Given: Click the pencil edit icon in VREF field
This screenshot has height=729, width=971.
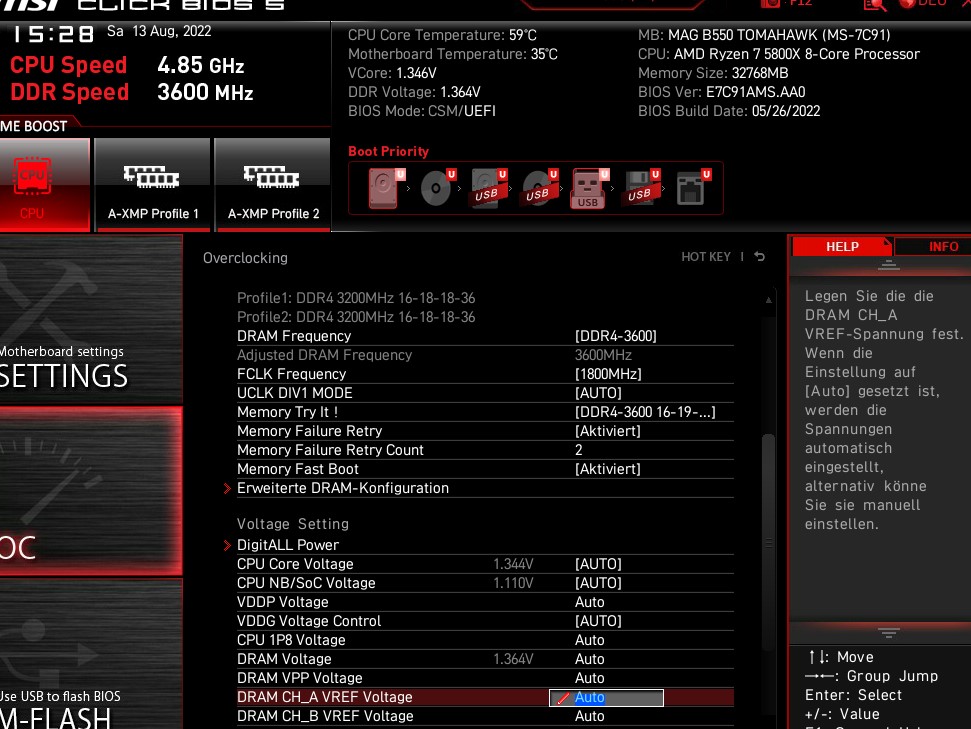Looking at the screenshot, I should click(562, 698).
